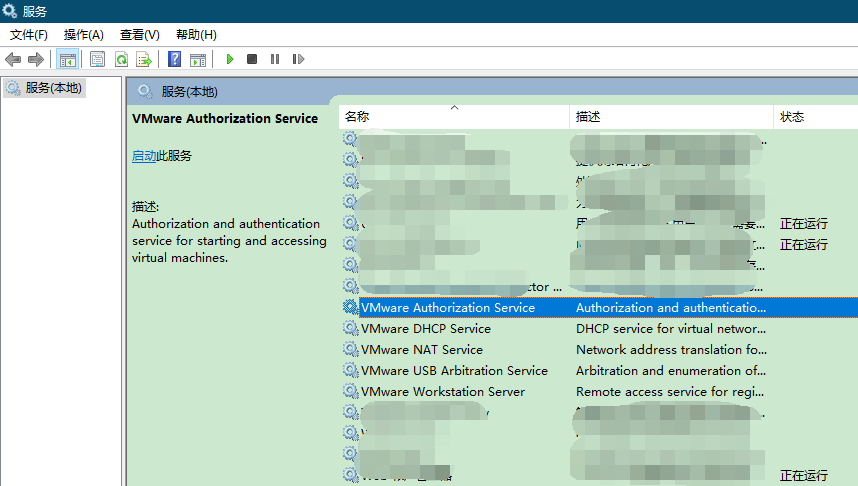Viewport: 858px width, 486px height.
Task: Click the 服务(本地) header in the right pane
Action: [x=189, y=91]
